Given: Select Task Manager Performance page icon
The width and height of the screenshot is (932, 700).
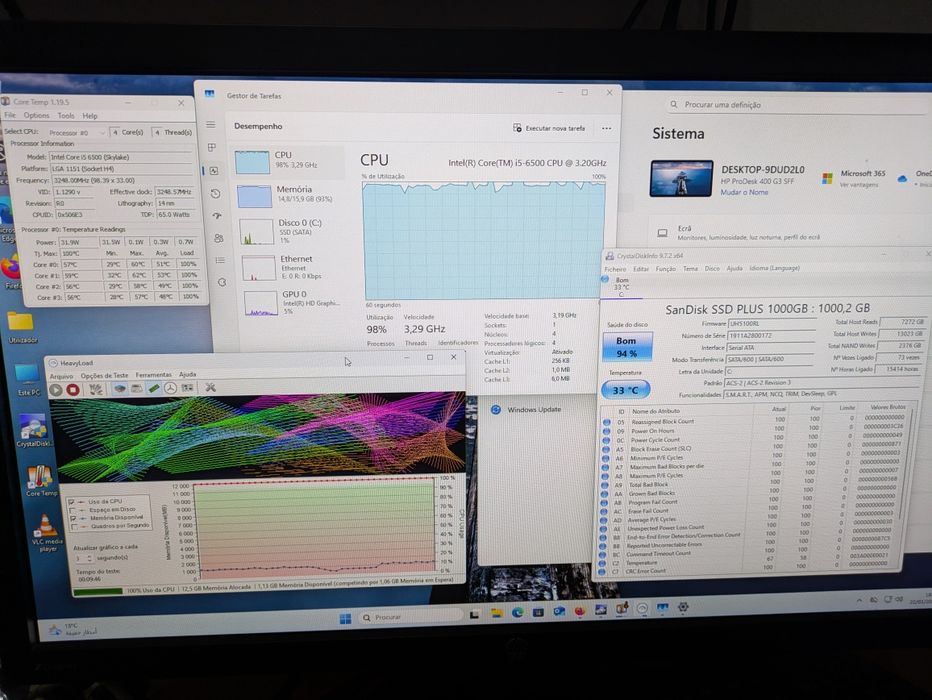Looking at the screenshot, I should coord(214,171).
